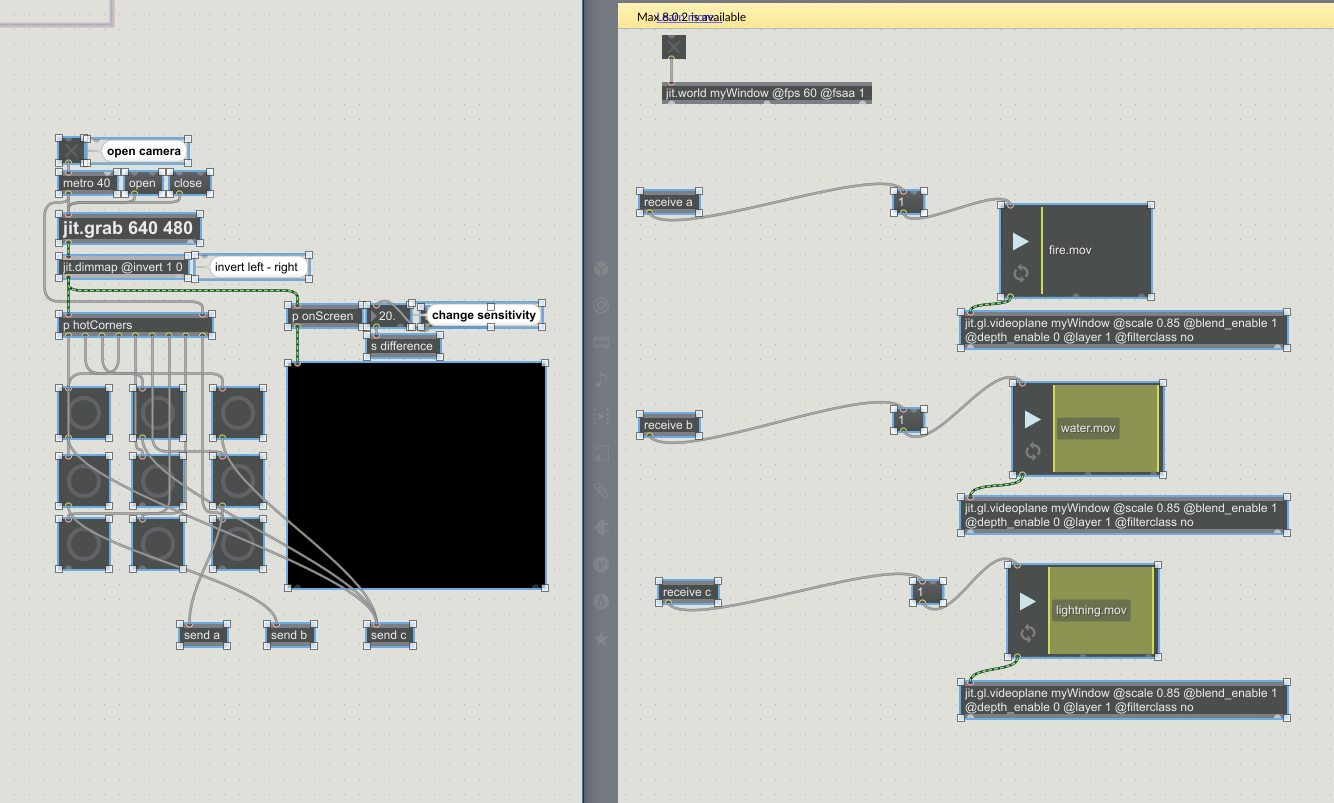The image size is (1334, 803).
Task: Select the black jit.pwindow preview display
Action: (x=417, y=476)
